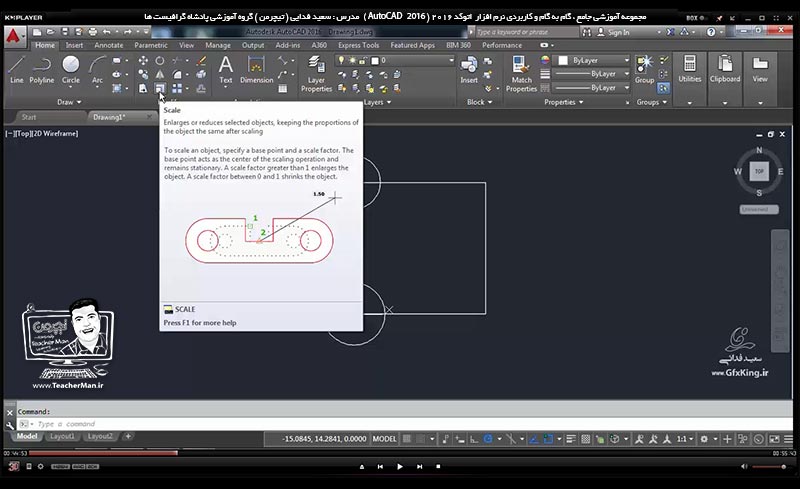Toggle MODEL space button in status bar
800x489 pixels.
(x=384, y=438)
